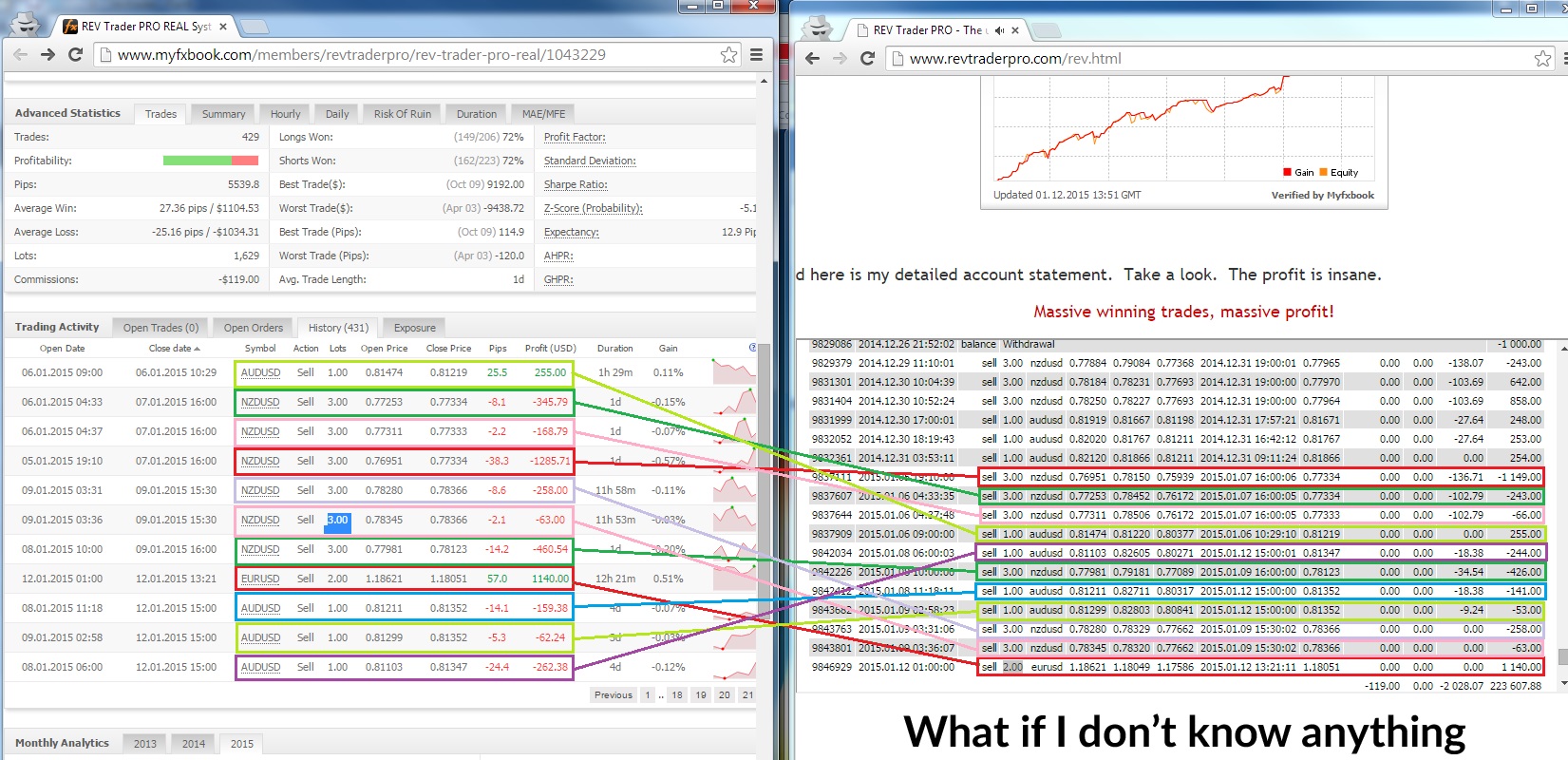Click revtraderpro.com address bar
This screenshot has width=1568, height=760.
coord(1015,58)
